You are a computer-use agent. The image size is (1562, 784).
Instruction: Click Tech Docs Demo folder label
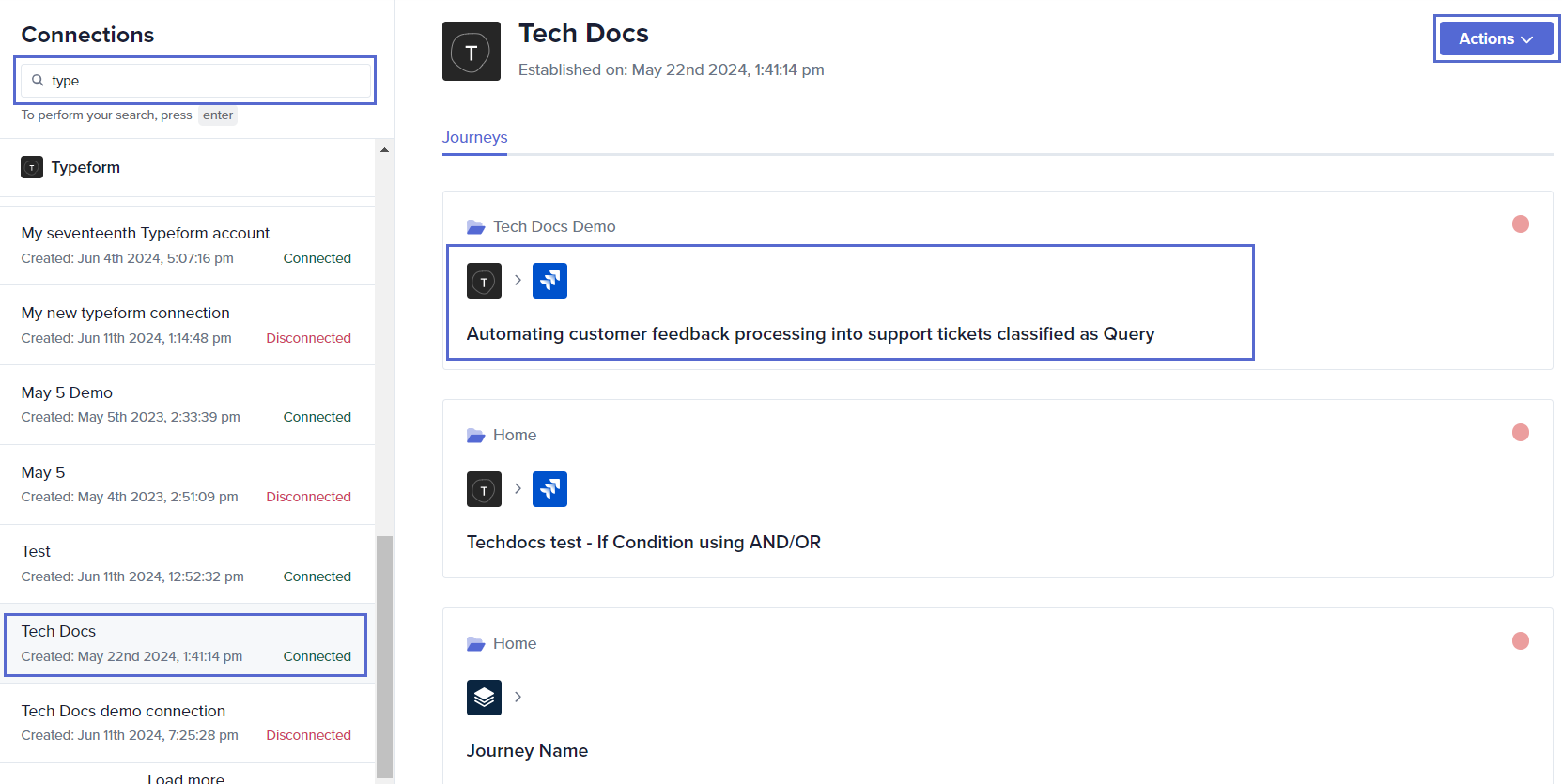tap(554, 227)
